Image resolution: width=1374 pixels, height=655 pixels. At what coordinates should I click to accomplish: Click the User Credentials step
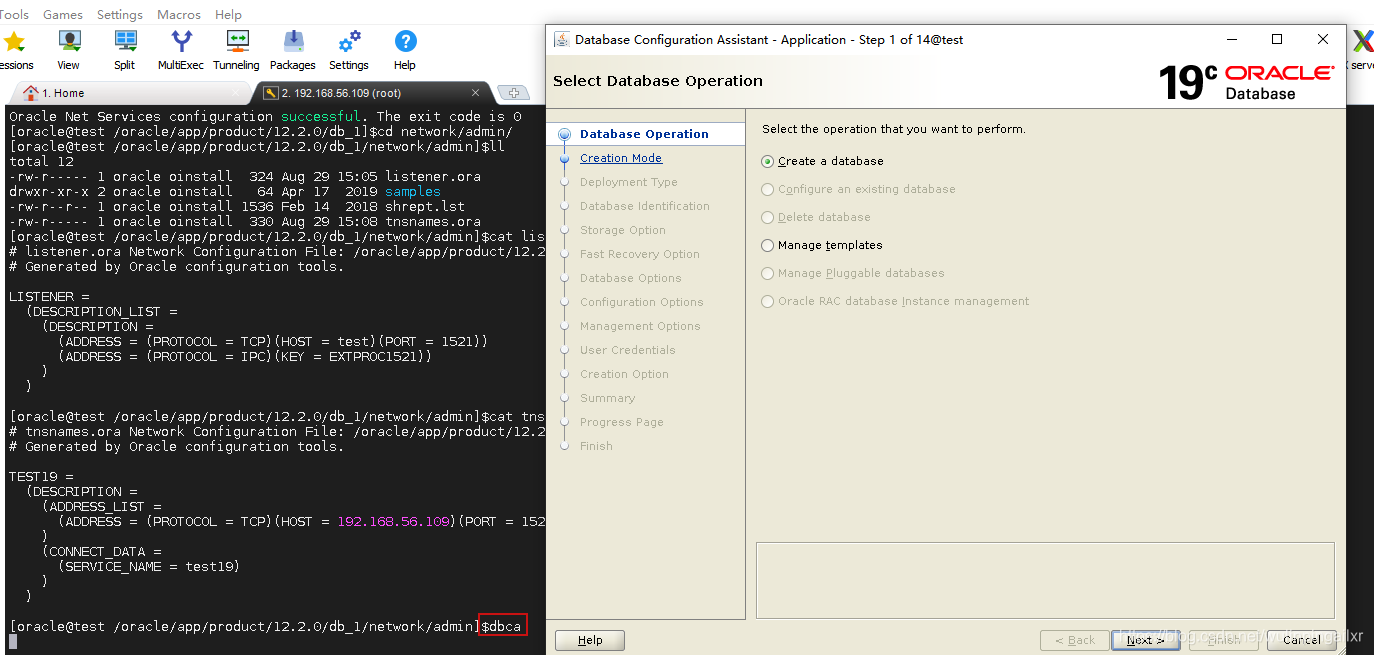coord(628,350)
